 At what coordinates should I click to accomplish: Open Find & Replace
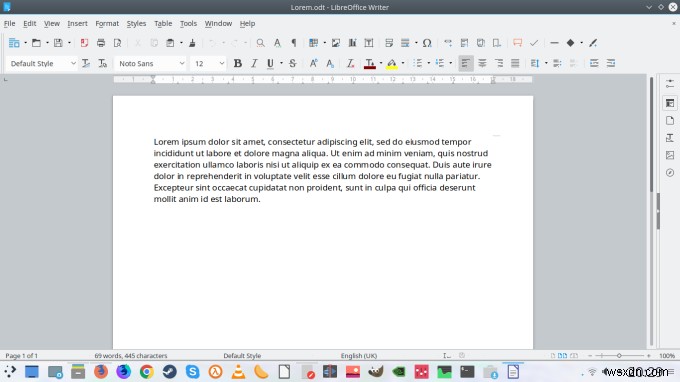click(260, 43)
